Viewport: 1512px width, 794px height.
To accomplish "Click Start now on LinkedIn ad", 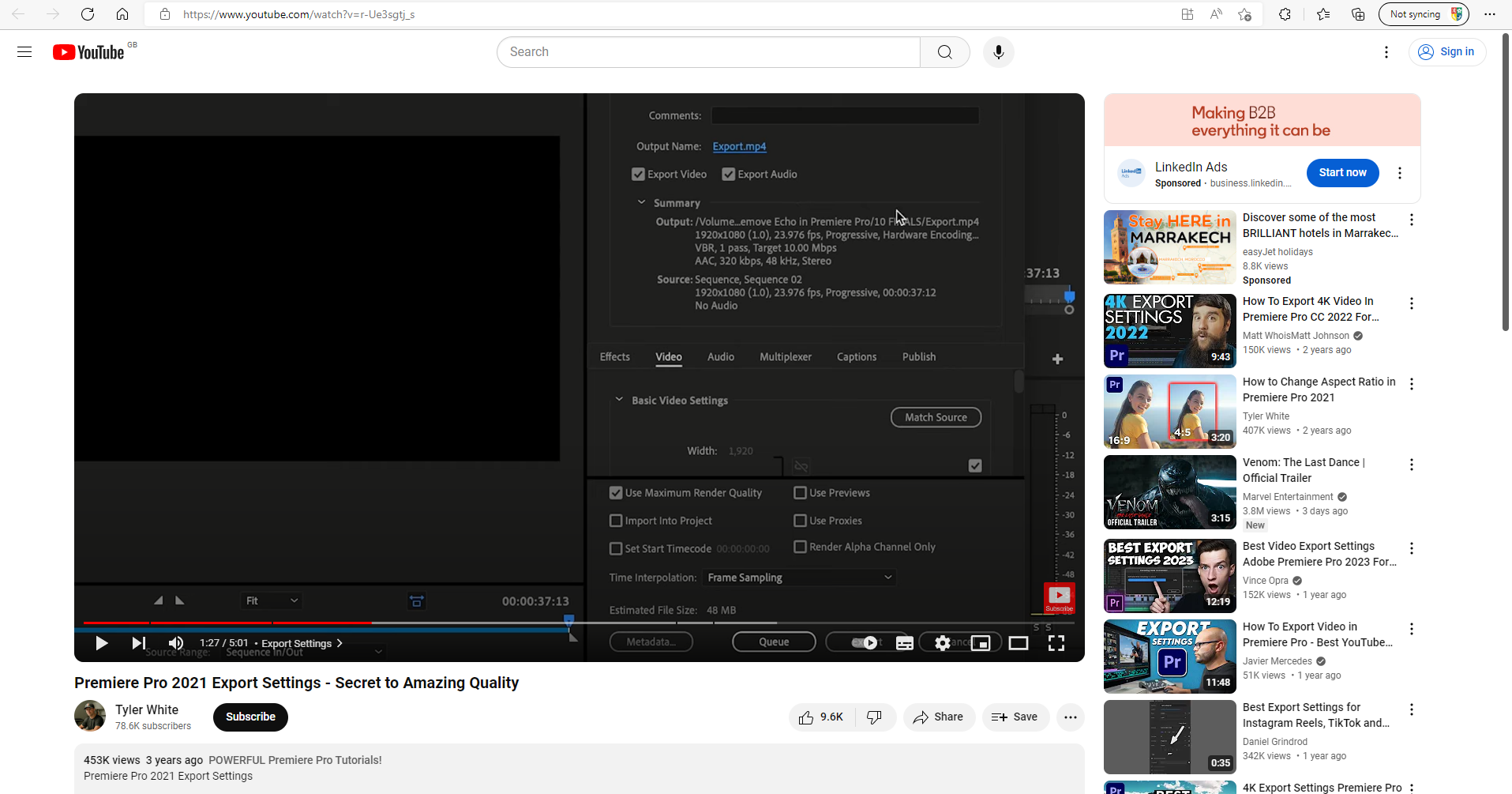I will pos(1342,173).
